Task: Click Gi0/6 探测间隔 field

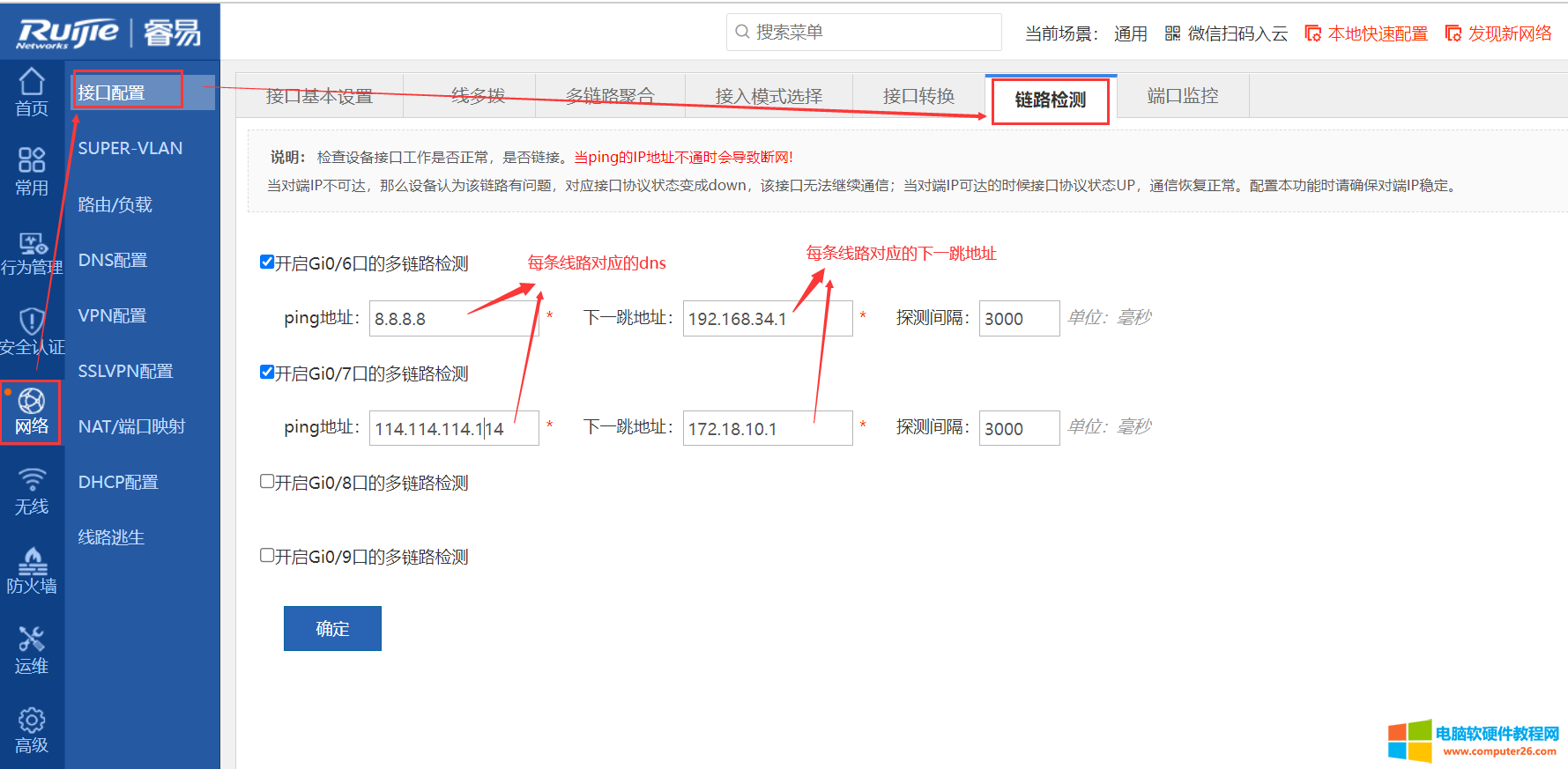Action: [1019, 318]
